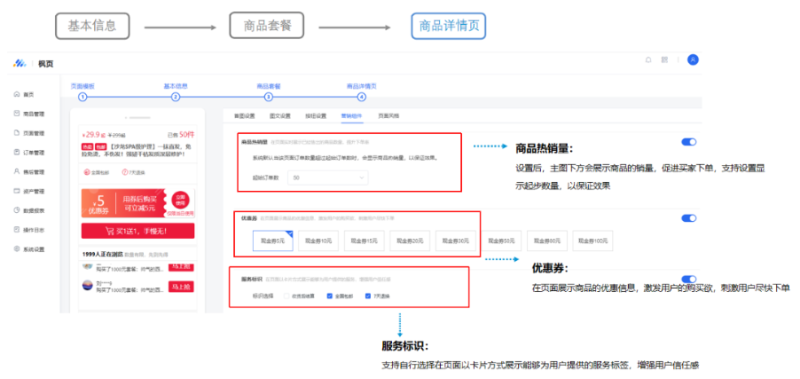Select the 现金券15元 coupon option

tap(364, 241)
